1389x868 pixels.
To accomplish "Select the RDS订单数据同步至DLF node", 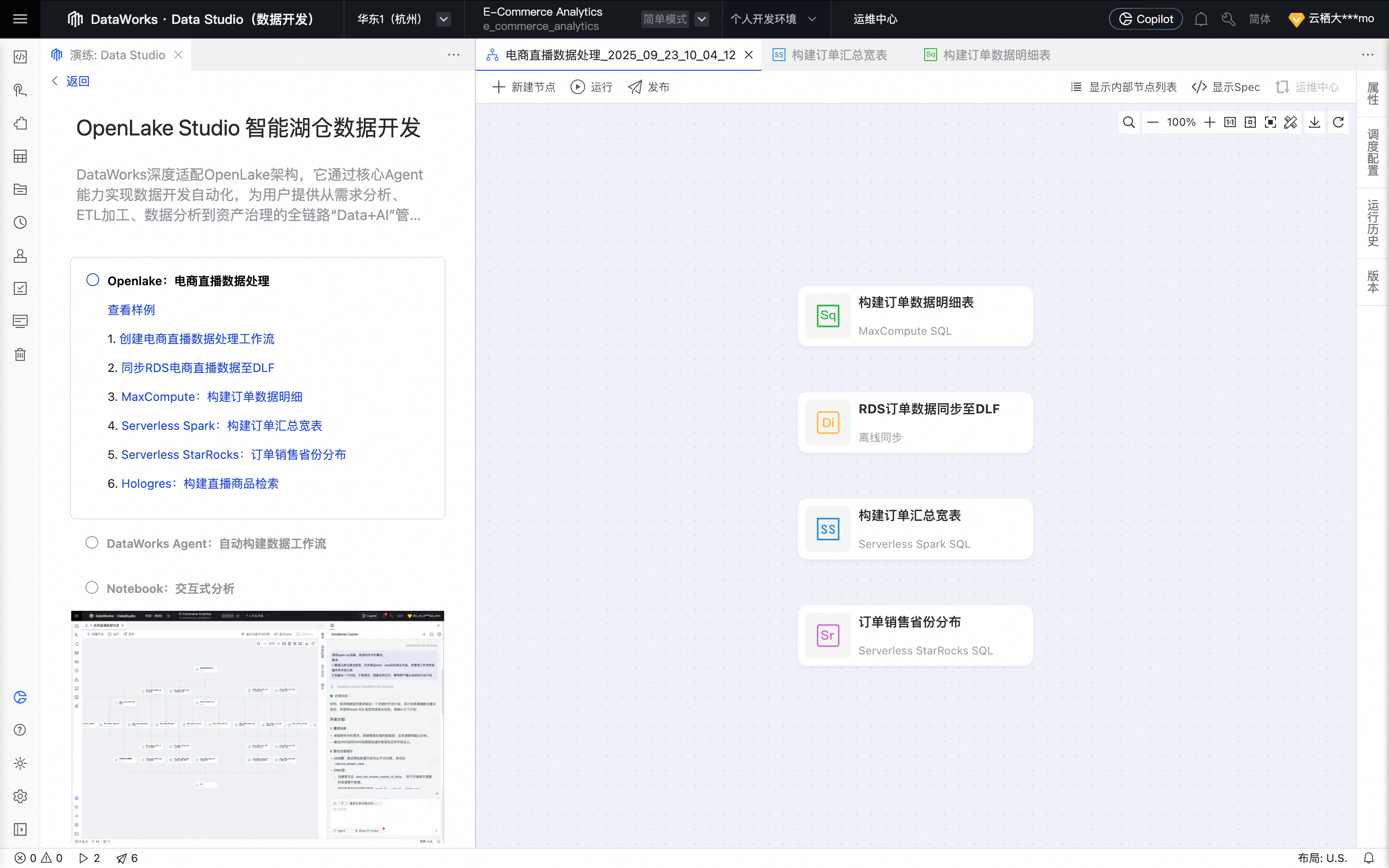I will click(915, 423).
